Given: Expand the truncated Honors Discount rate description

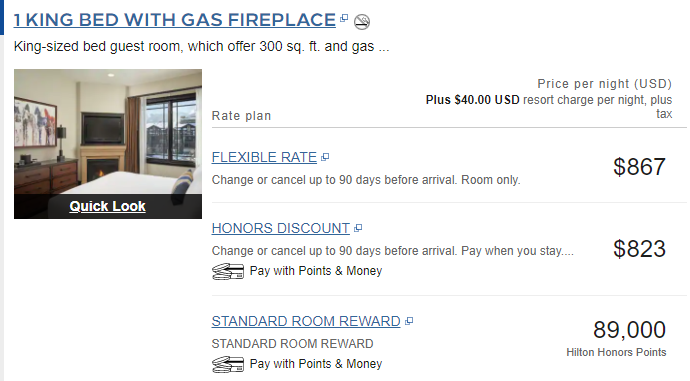Looking at the screenshot, I should click(568, 251).
